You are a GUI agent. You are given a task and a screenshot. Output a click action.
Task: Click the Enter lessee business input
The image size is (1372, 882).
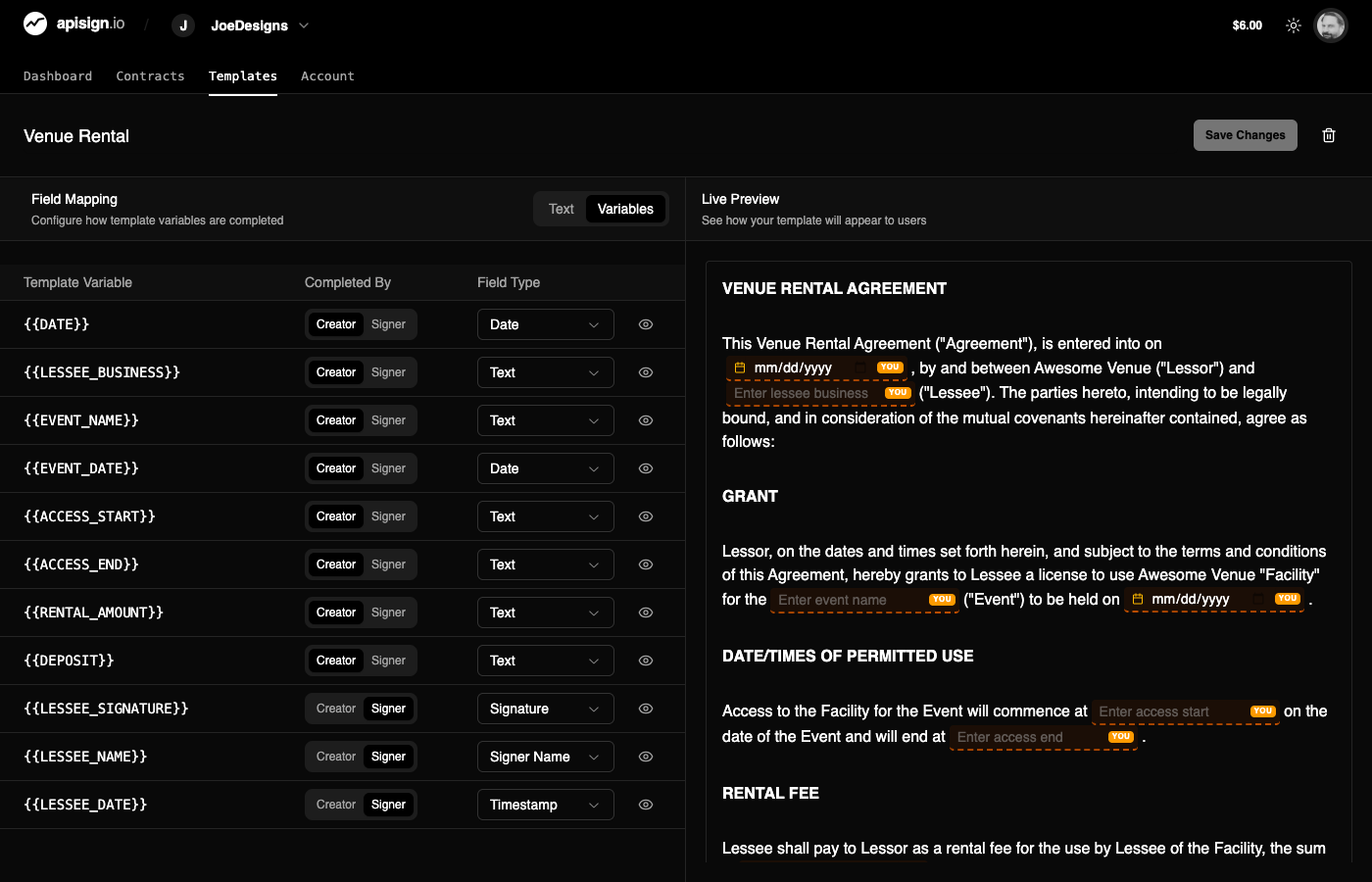804,393
